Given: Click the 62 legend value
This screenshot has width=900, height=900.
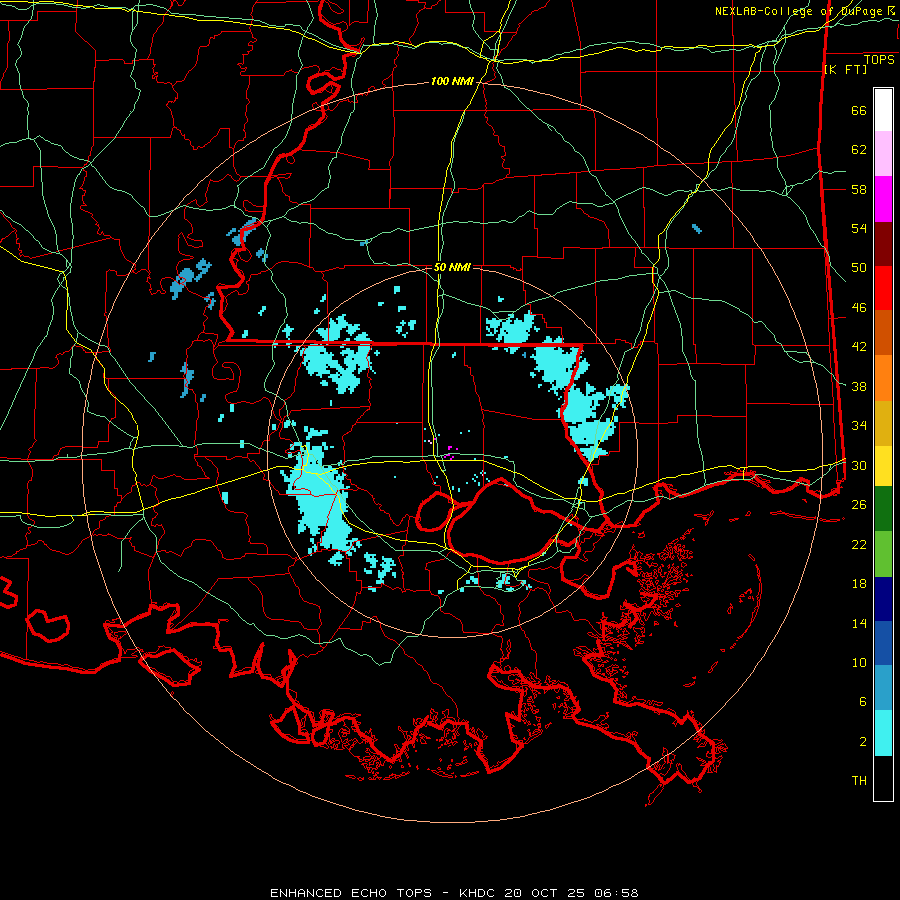Looking at the screenshot, I should (859, 150).
